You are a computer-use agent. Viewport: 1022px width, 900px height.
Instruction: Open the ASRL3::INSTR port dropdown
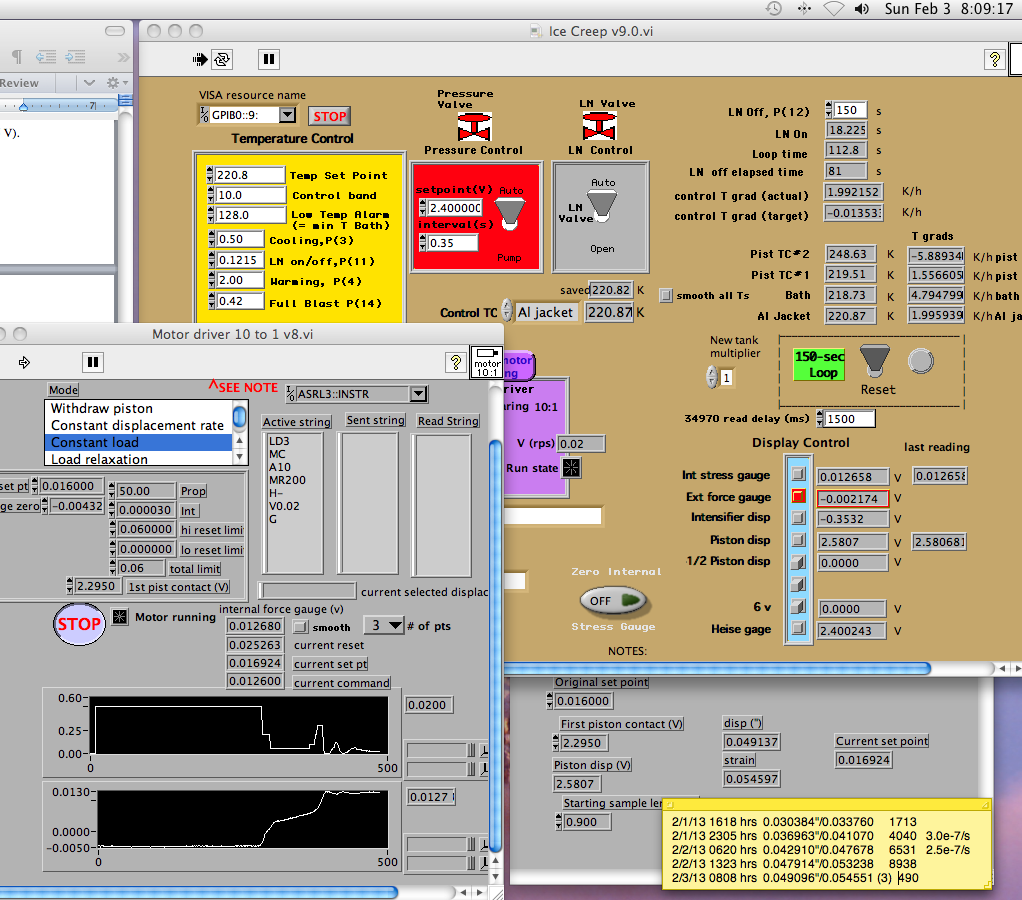419,394
